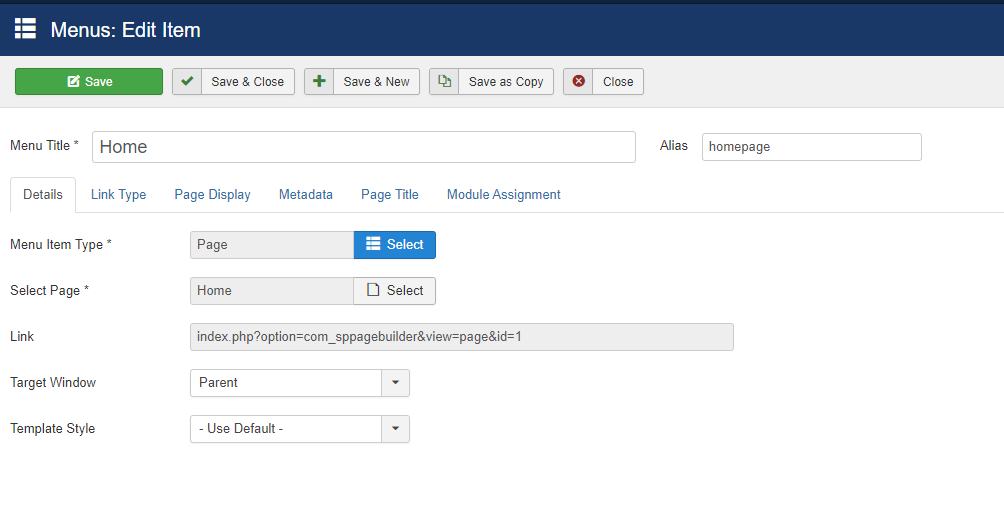Click the Target Window dropdown arrow
Viewport: 1004px width, 529px height.
396,383
